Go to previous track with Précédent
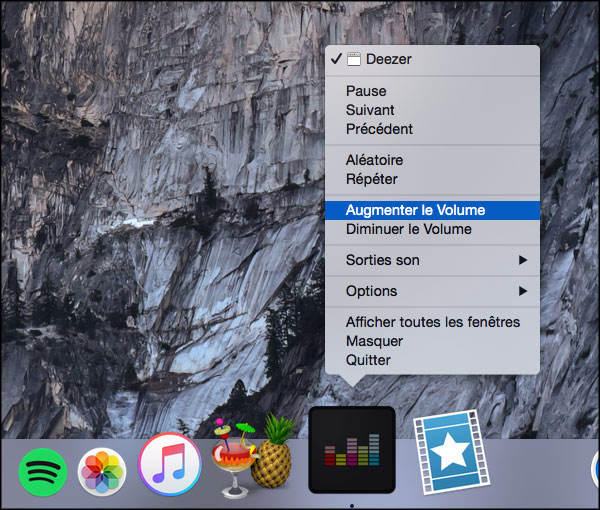Screen dimensions: 600x510 379,129
